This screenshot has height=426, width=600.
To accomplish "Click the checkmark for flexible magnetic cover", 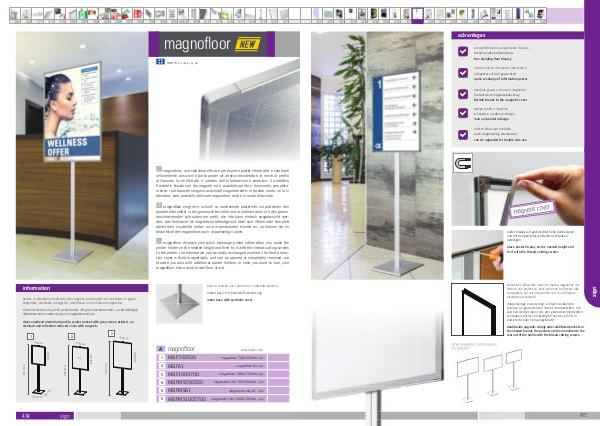I will 463,94.
